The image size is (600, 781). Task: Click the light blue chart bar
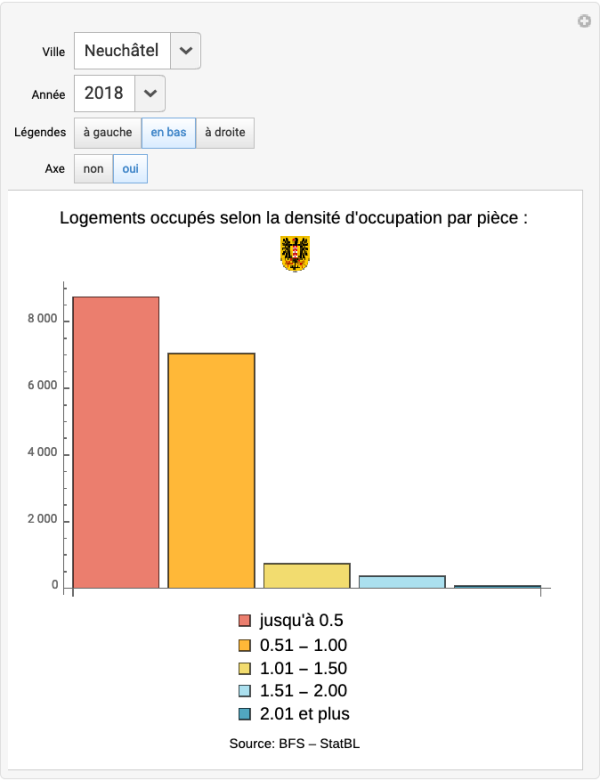[402, 582]
